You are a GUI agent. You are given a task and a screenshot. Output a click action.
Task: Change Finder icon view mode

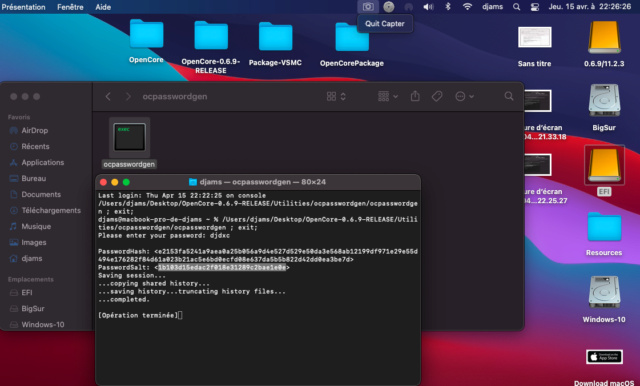[336, 97]
